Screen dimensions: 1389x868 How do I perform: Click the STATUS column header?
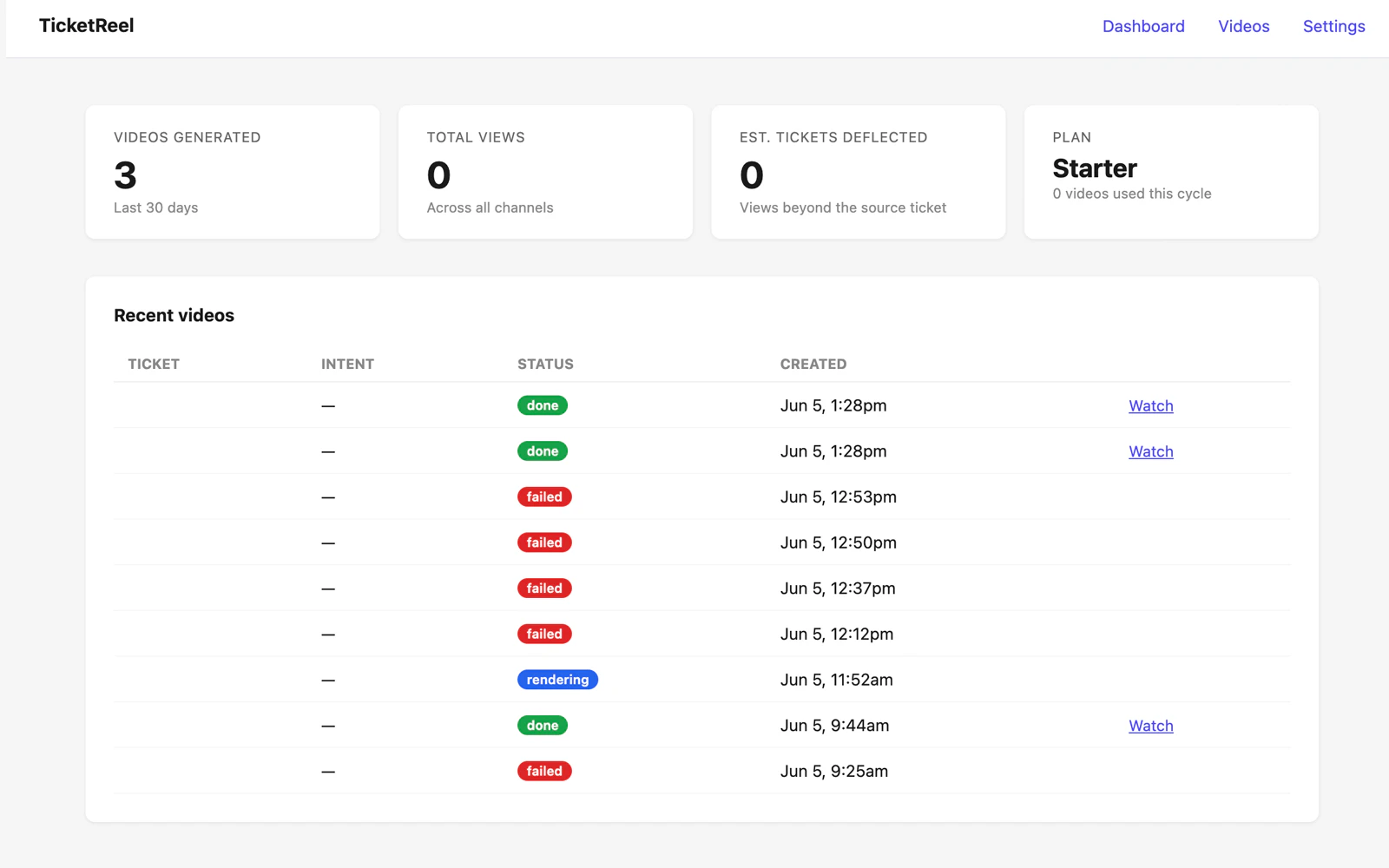[x=545, y=364]
